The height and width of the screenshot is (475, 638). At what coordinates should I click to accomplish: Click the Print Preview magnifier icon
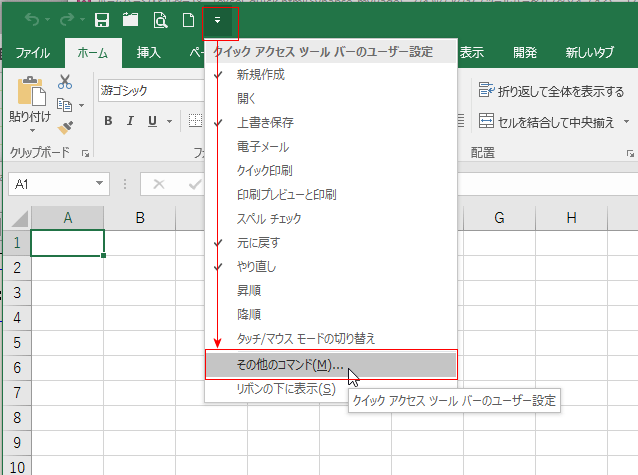coord(160,20)
